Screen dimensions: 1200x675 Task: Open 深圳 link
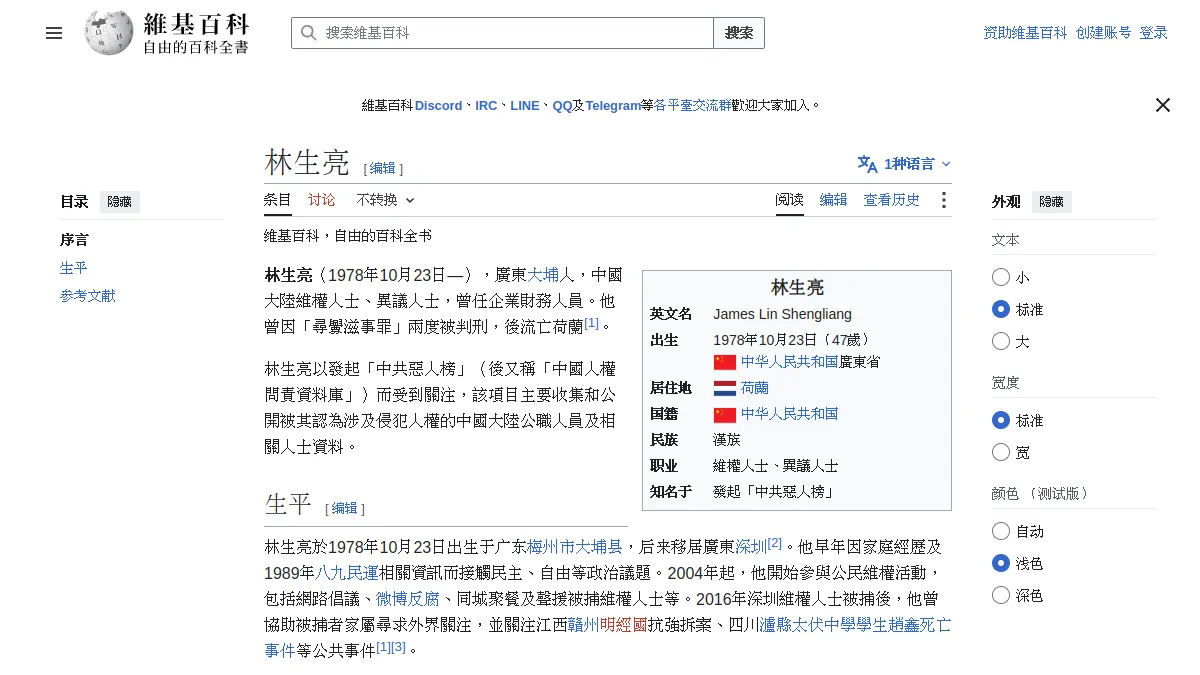coord(751,547)
